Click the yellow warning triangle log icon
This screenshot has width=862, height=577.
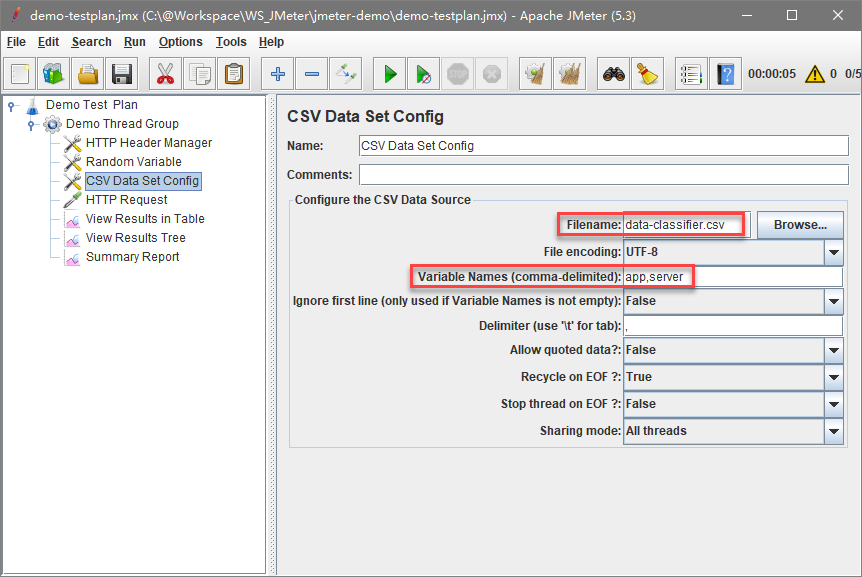815,74
